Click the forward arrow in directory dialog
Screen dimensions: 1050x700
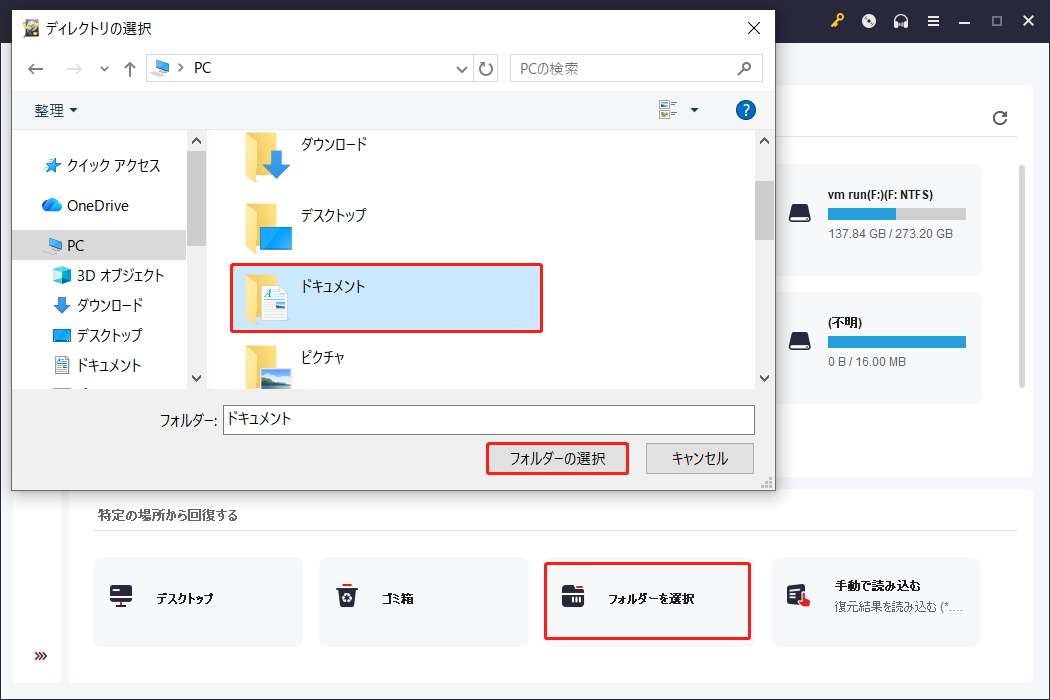[74, 69]
